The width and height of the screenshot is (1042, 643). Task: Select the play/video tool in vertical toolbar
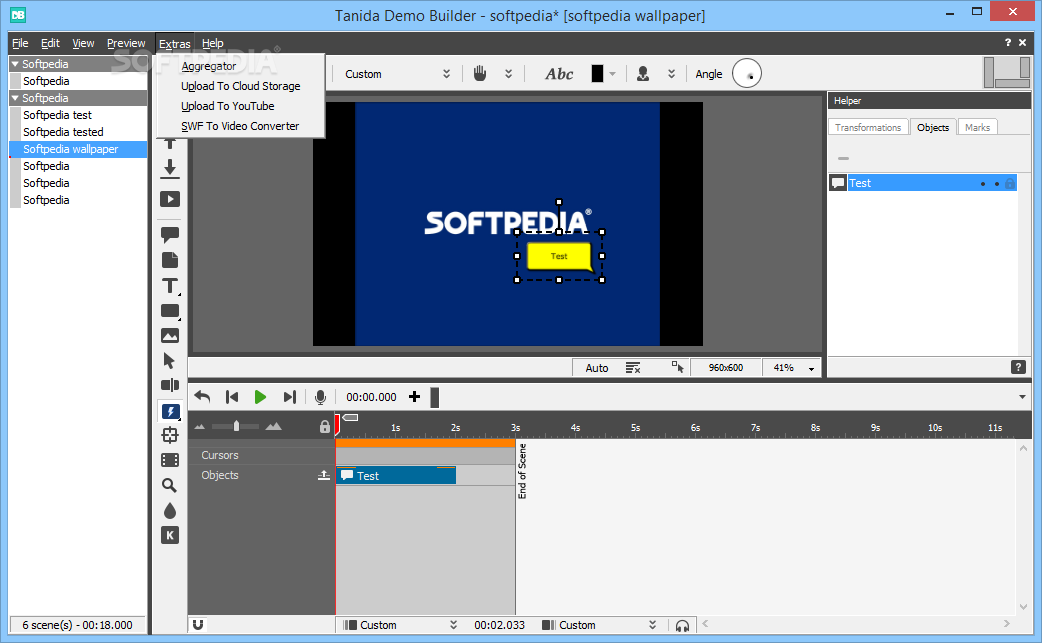click(170, 199)
